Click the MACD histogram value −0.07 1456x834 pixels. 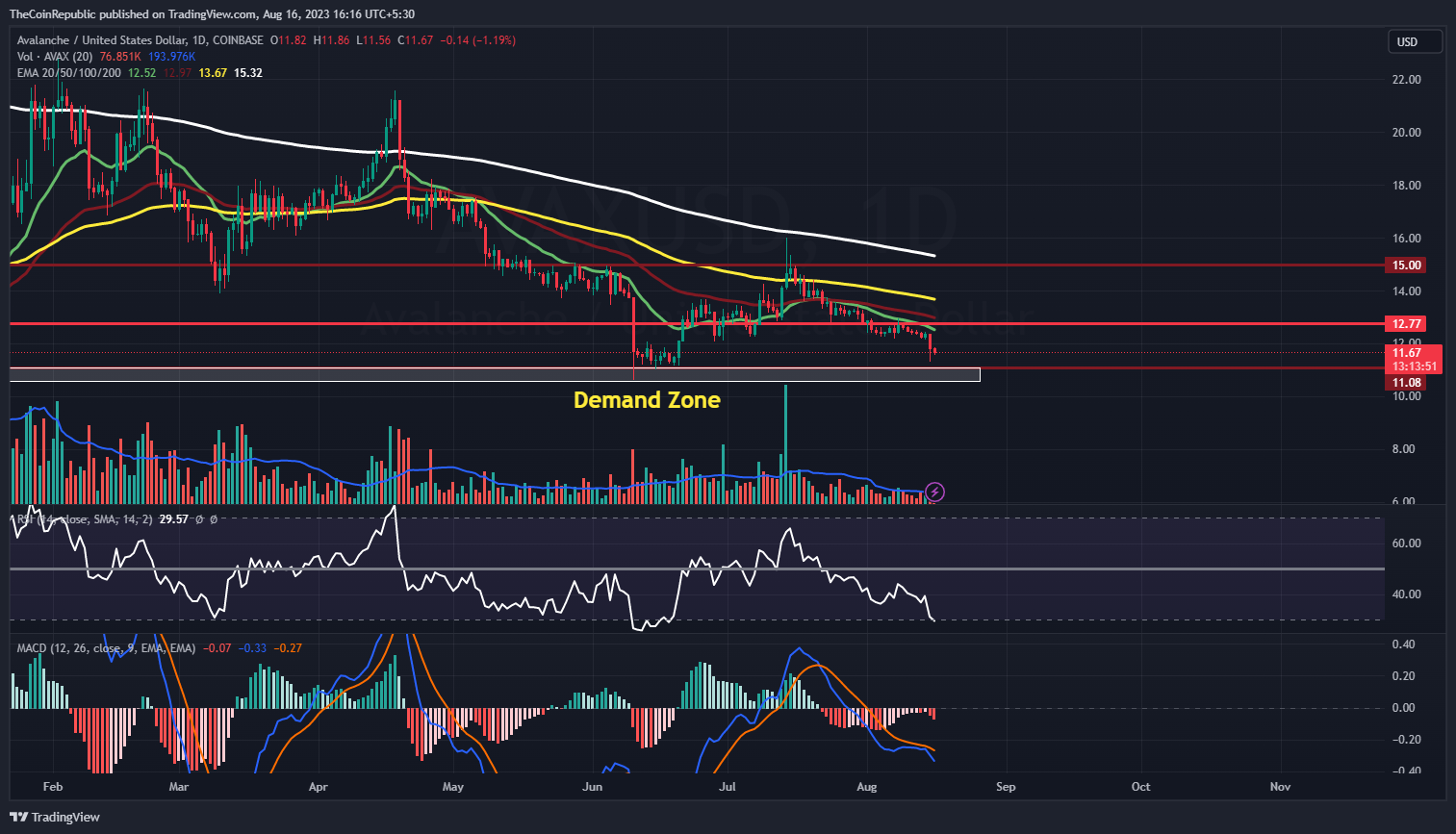[x=217, y=648]
